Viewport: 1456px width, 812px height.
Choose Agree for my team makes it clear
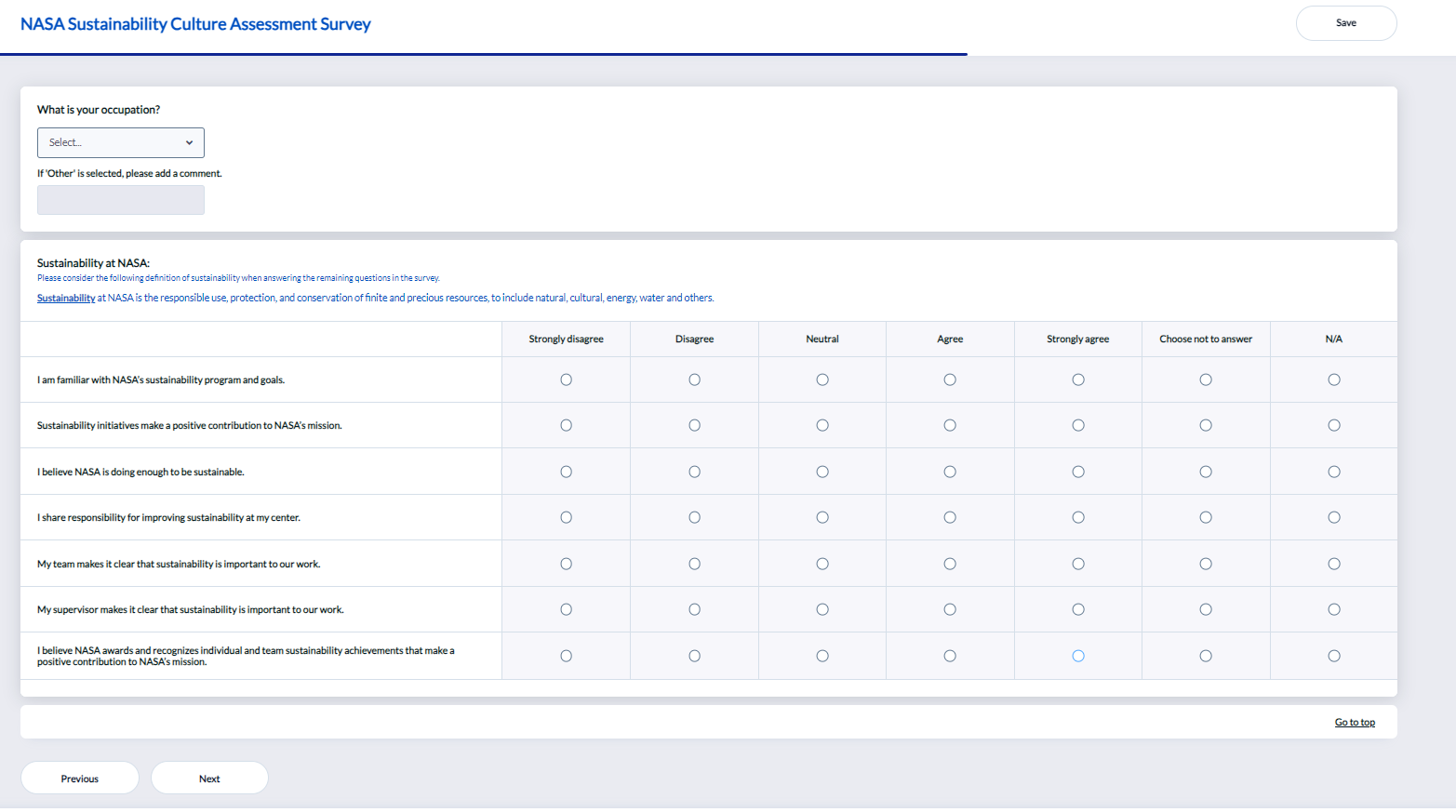tap(950, 564)
